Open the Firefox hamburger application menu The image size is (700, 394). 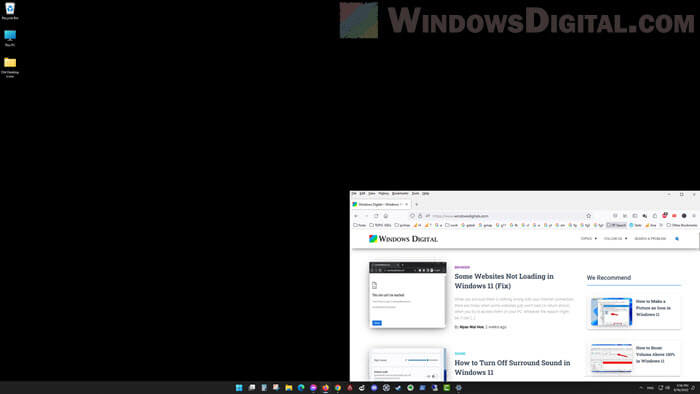[694, 216]
